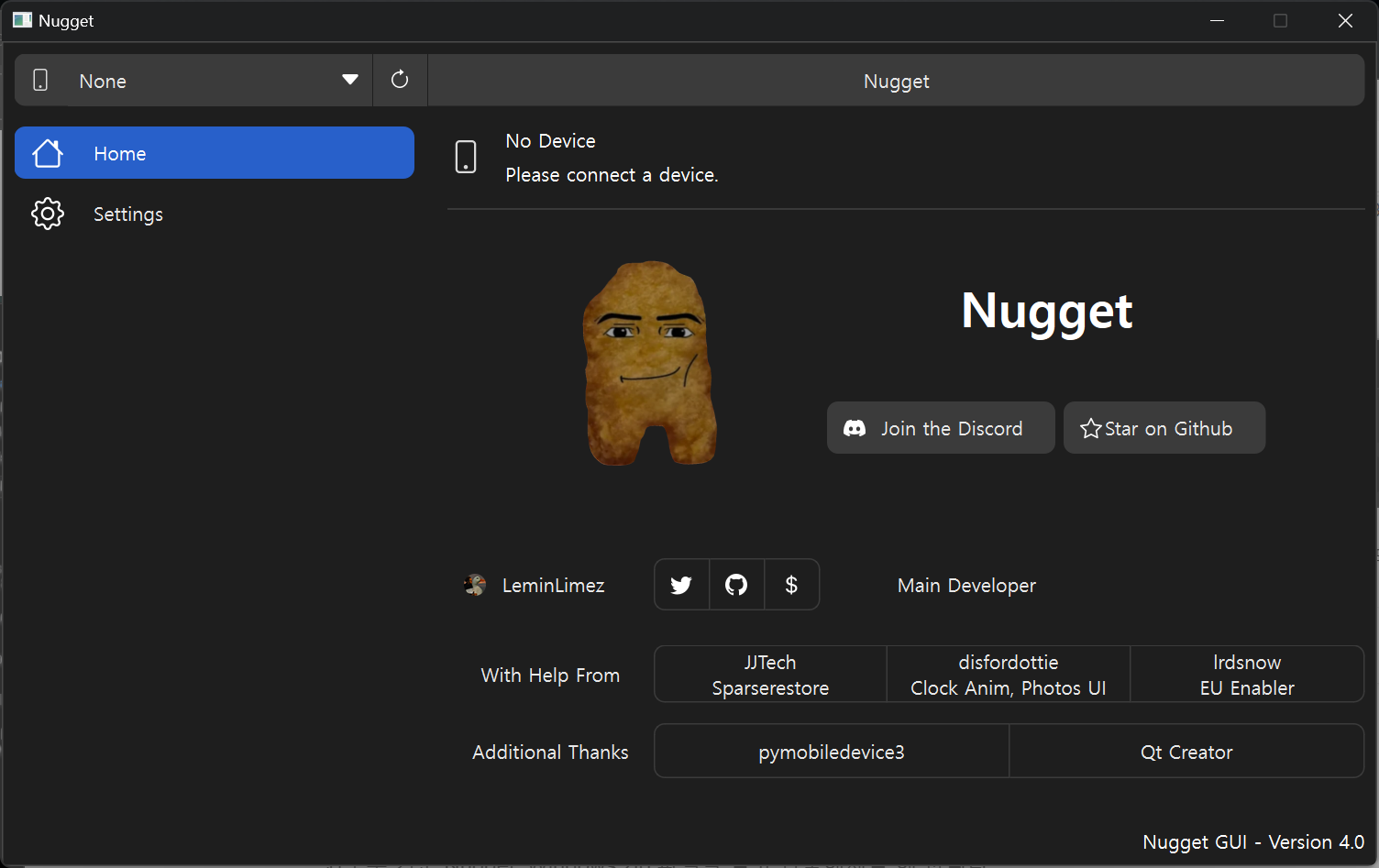Click the Settings gear icon
1379x868 pixels.
click(x=48, y=214)
